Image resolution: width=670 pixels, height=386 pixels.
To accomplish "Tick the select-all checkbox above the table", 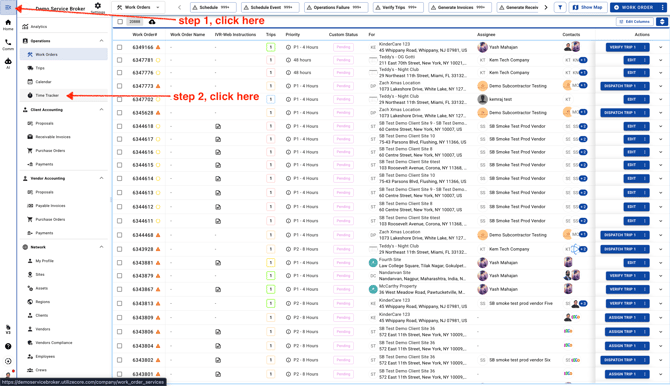I will [x=120, y=21].
